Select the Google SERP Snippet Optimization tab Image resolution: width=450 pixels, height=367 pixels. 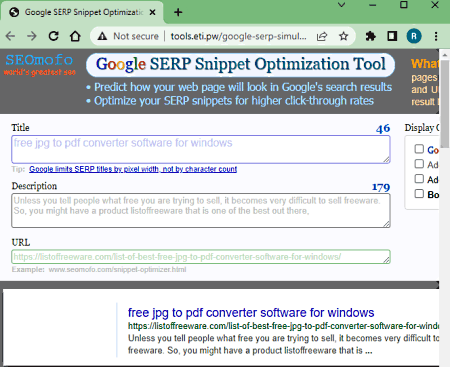[x=82, y=12]
